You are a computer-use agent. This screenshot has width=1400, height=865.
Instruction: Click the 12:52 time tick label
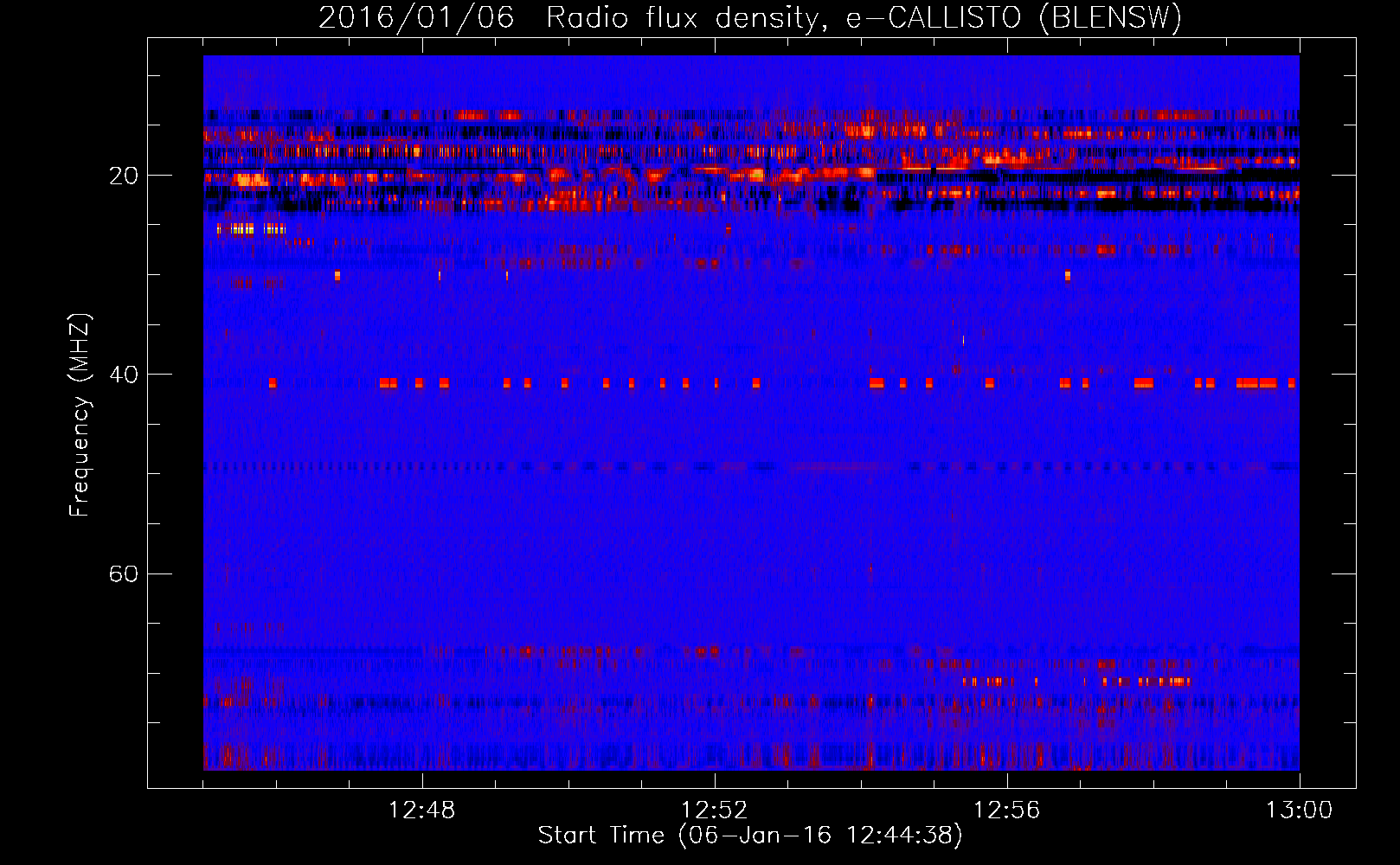[x=714, y=811]
